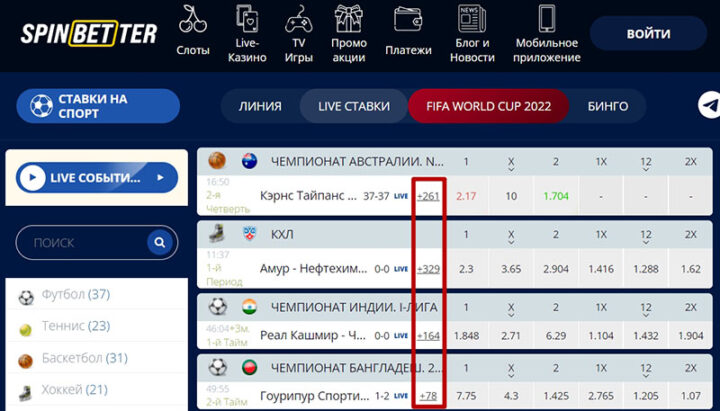
Task: Open Live-Казино cards icon
Action: (x=247, y=18)
